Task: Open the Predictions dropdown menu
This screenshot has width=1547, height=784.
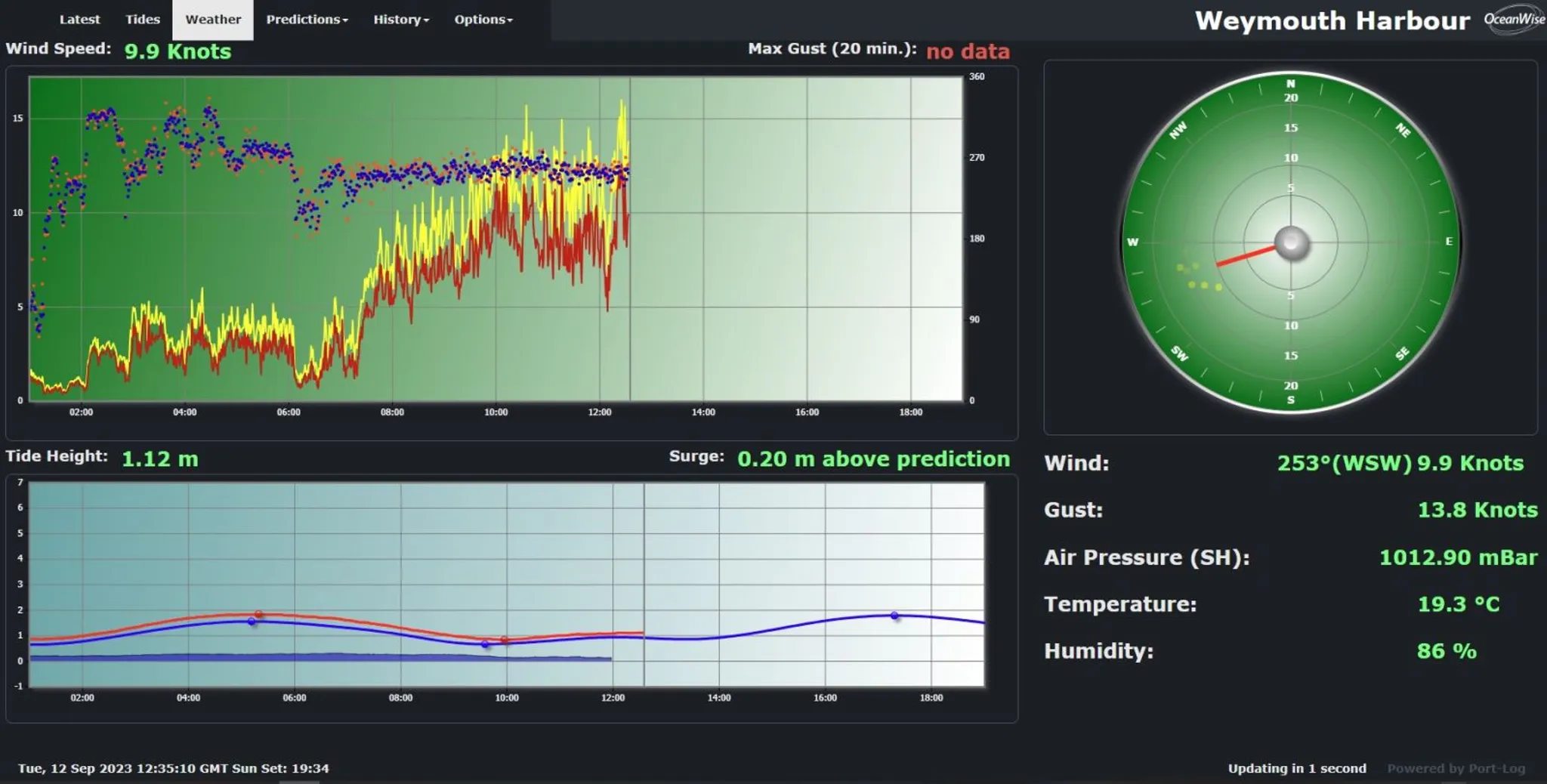Action: tap(307, 20)
